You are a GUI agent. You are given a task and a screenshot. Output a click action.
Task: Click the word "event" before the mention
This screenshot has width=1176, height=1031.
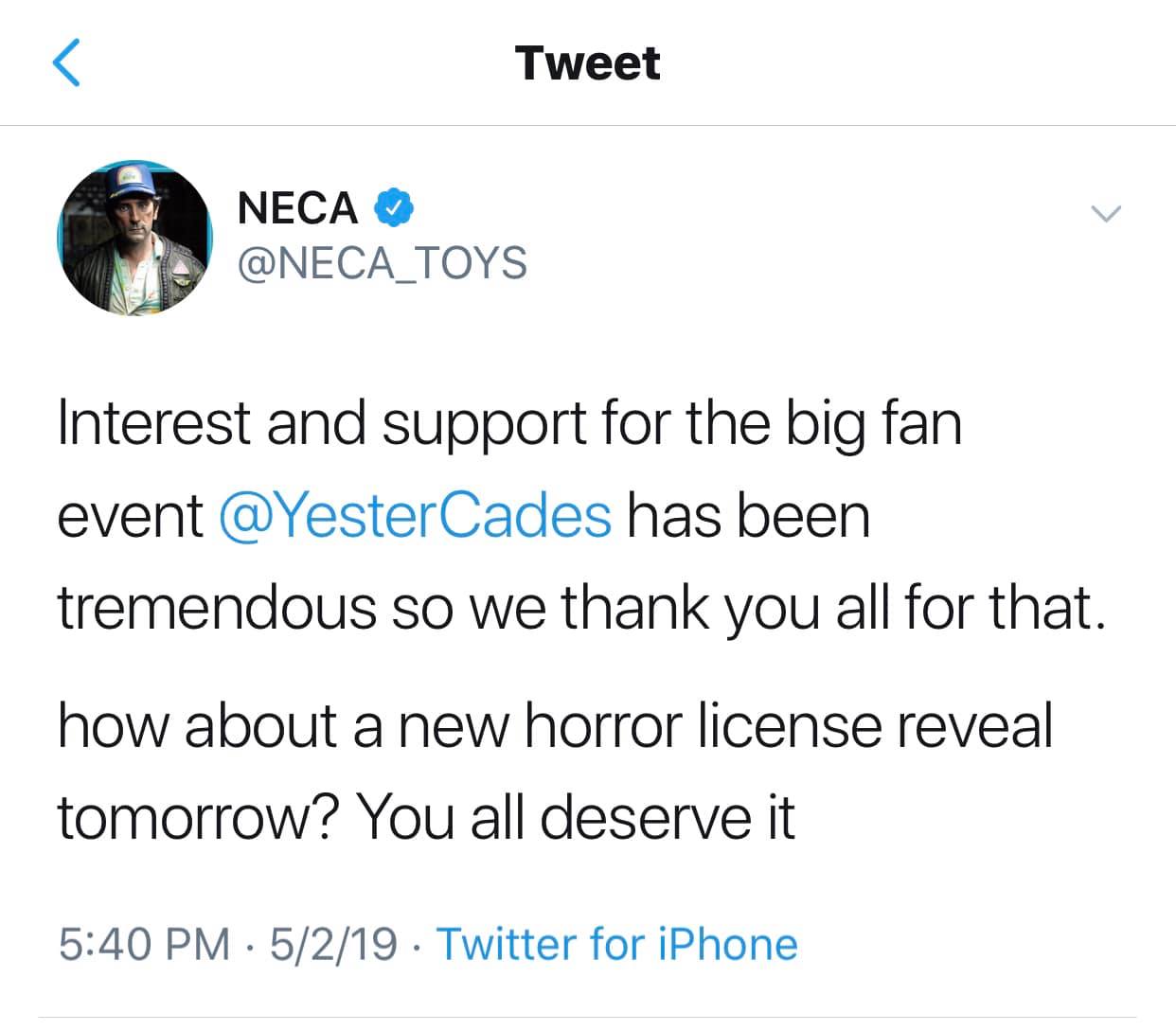pyautogui.click(x=130, y=517)
